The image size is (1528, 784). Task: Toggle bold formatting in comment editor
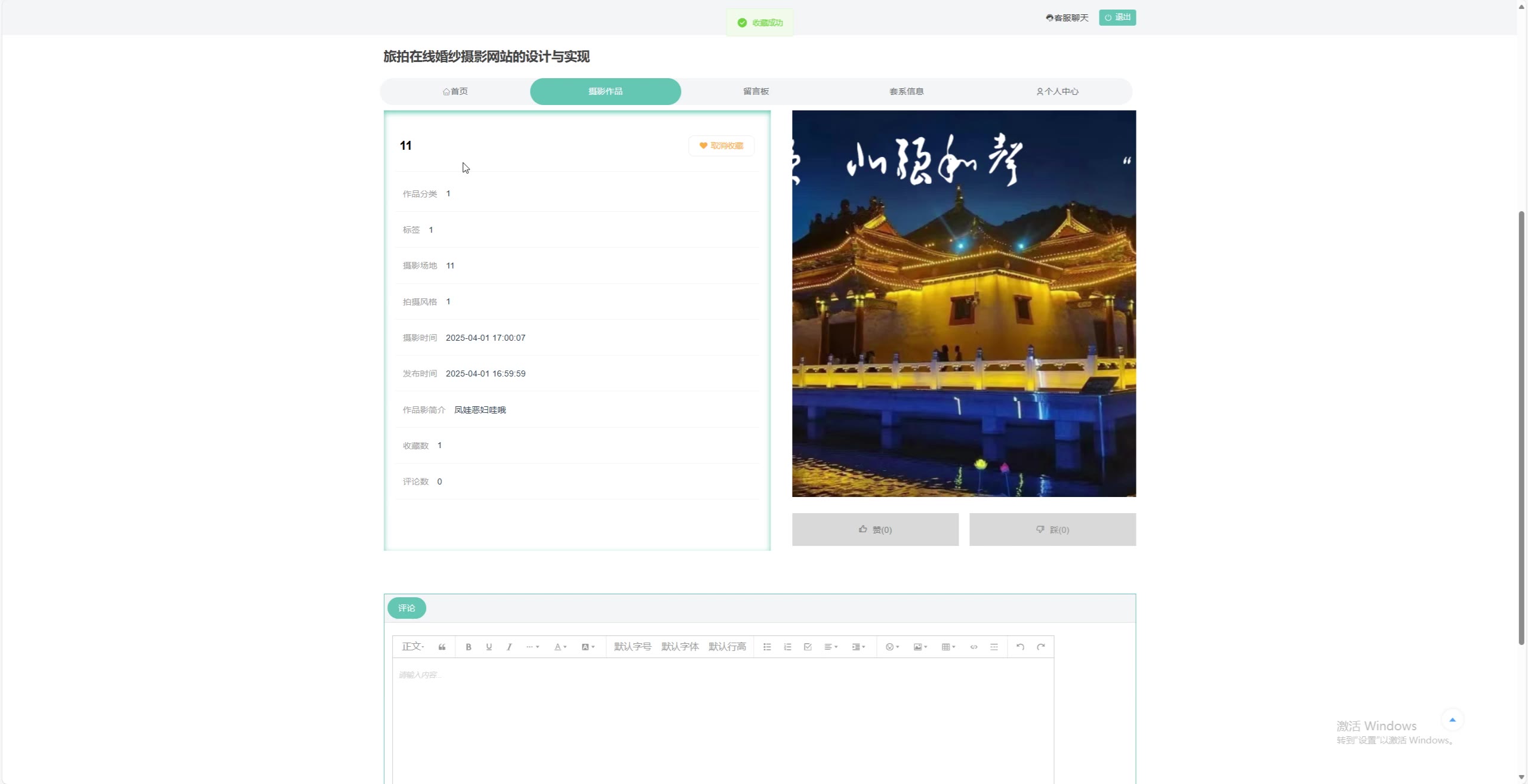coord(469,647)
